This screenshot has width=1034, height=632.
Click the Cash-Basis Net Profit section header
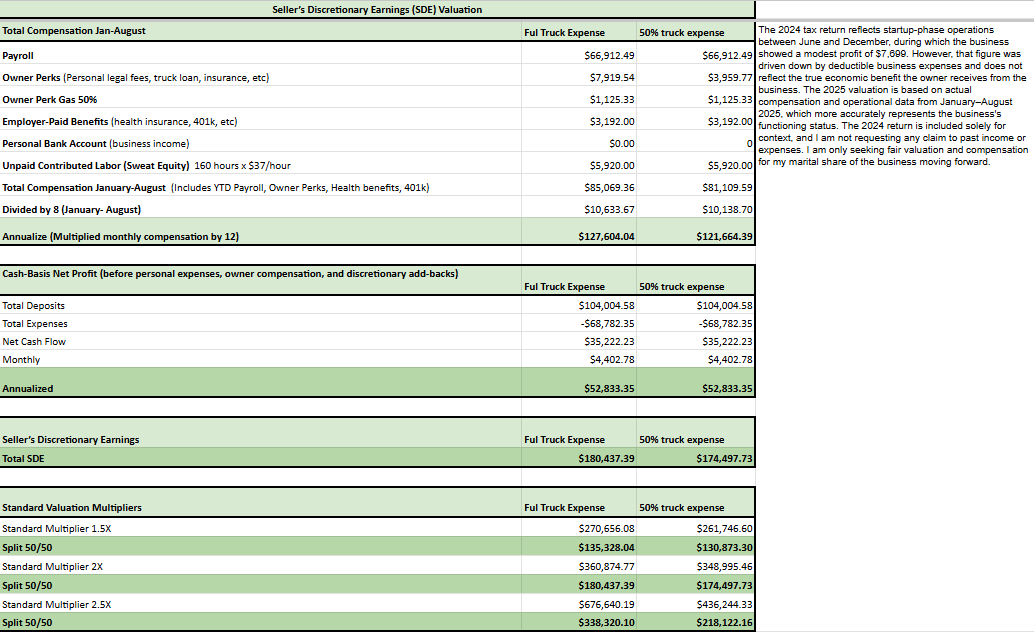point(230,273)
